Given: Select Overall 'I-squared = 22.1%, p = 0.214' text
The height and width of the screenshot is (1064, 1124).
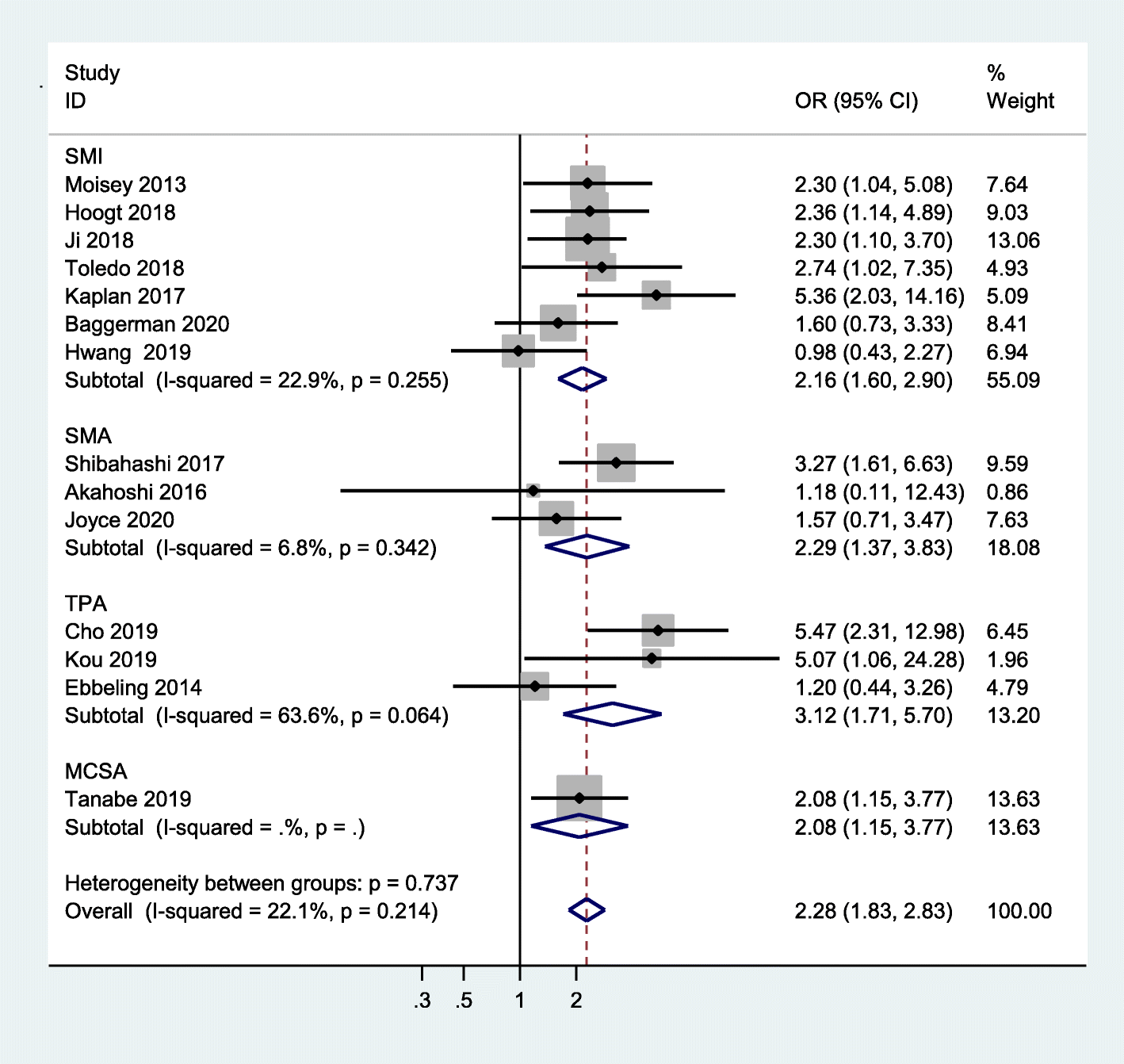Looking at the screenshot, I should (x=291, y=912).
